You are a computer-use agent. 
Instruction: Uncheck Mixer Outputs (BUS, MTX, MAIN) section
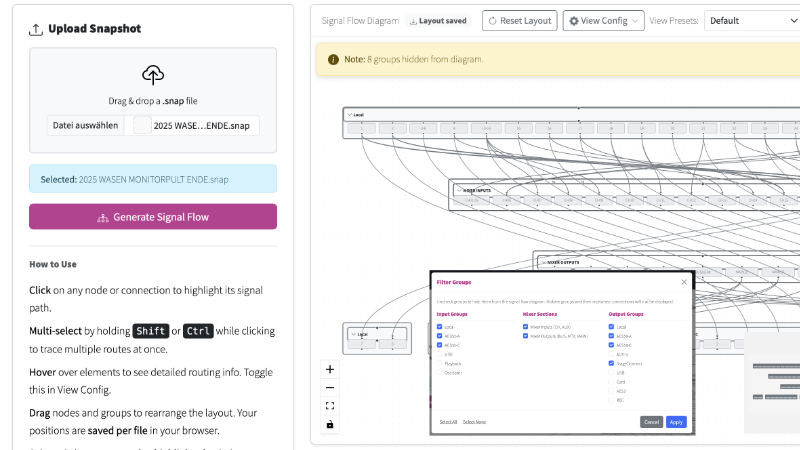(x=525, y=336)
